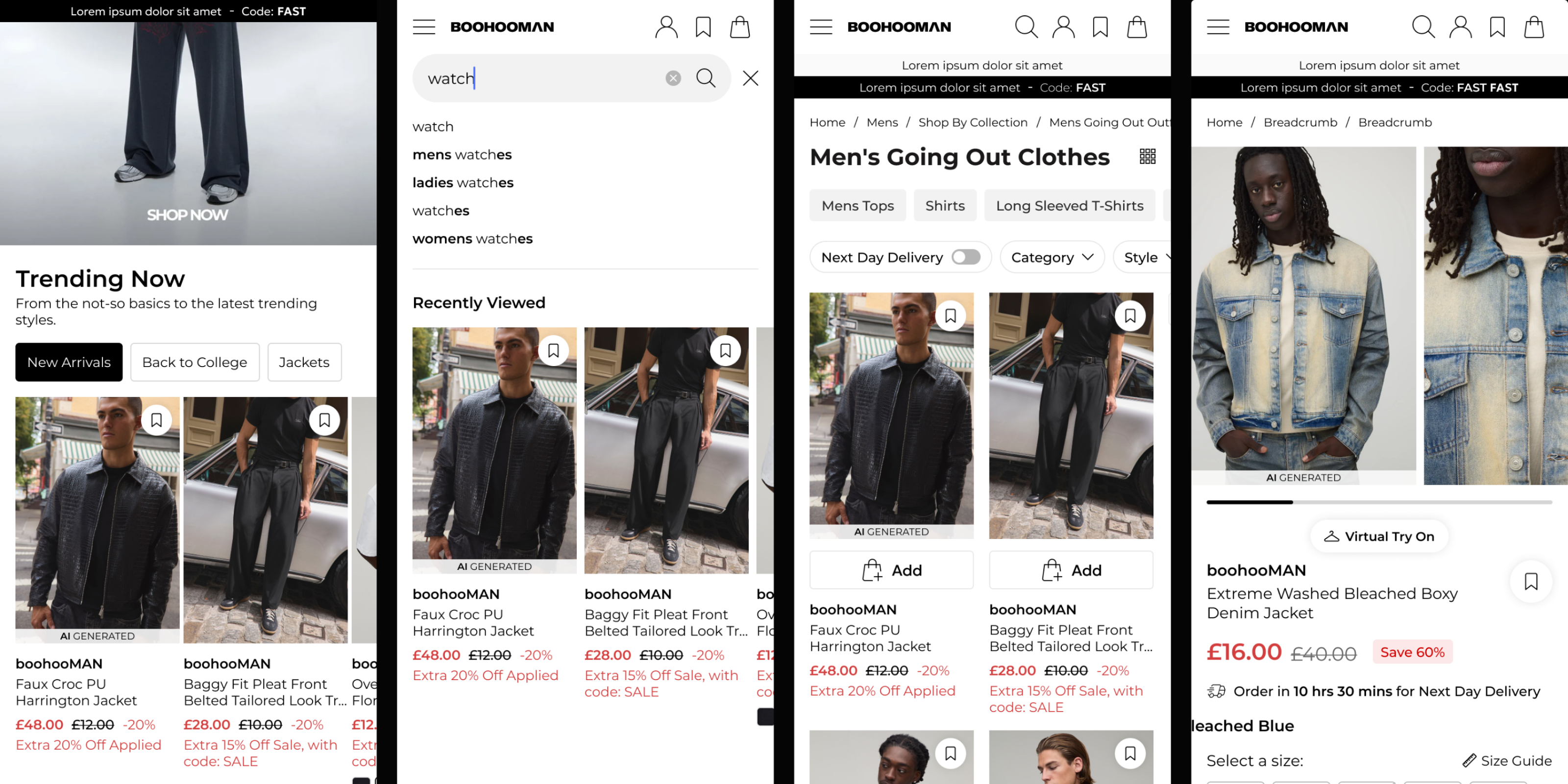The image size is (1568, 784).
Task: Open hamburger menu on denim jacket product page
Action: click(1218, 27)
